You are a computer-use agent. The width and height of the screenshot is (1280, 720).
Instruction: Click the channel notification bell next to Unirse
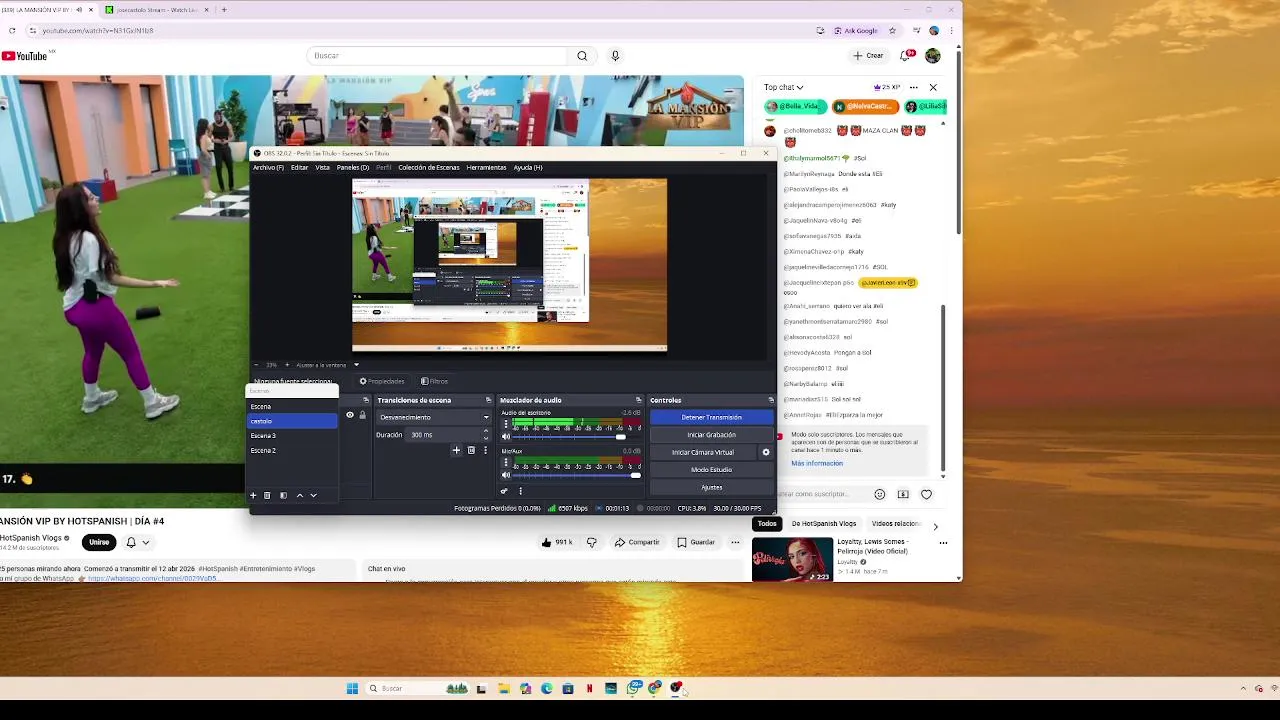131,542
